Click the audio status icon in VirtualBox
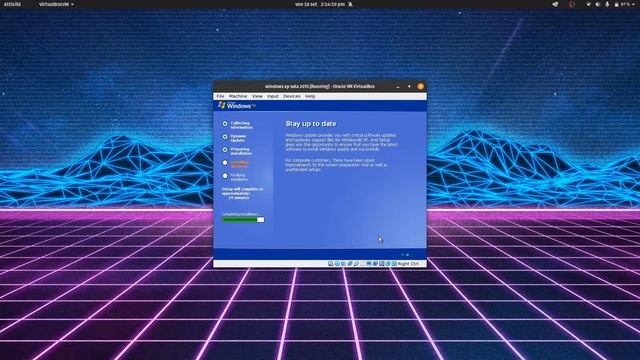Screen dimensions: 640x360 [x=343, y=264]
